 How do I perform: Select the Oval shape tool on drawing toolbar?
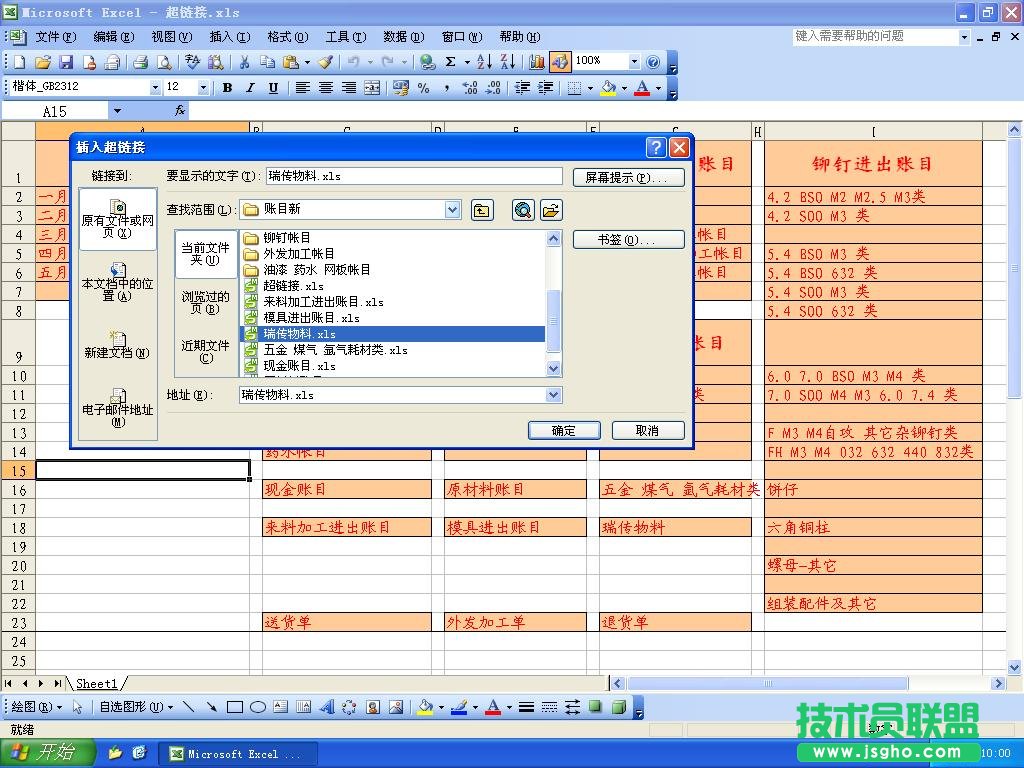pos(258,706)
